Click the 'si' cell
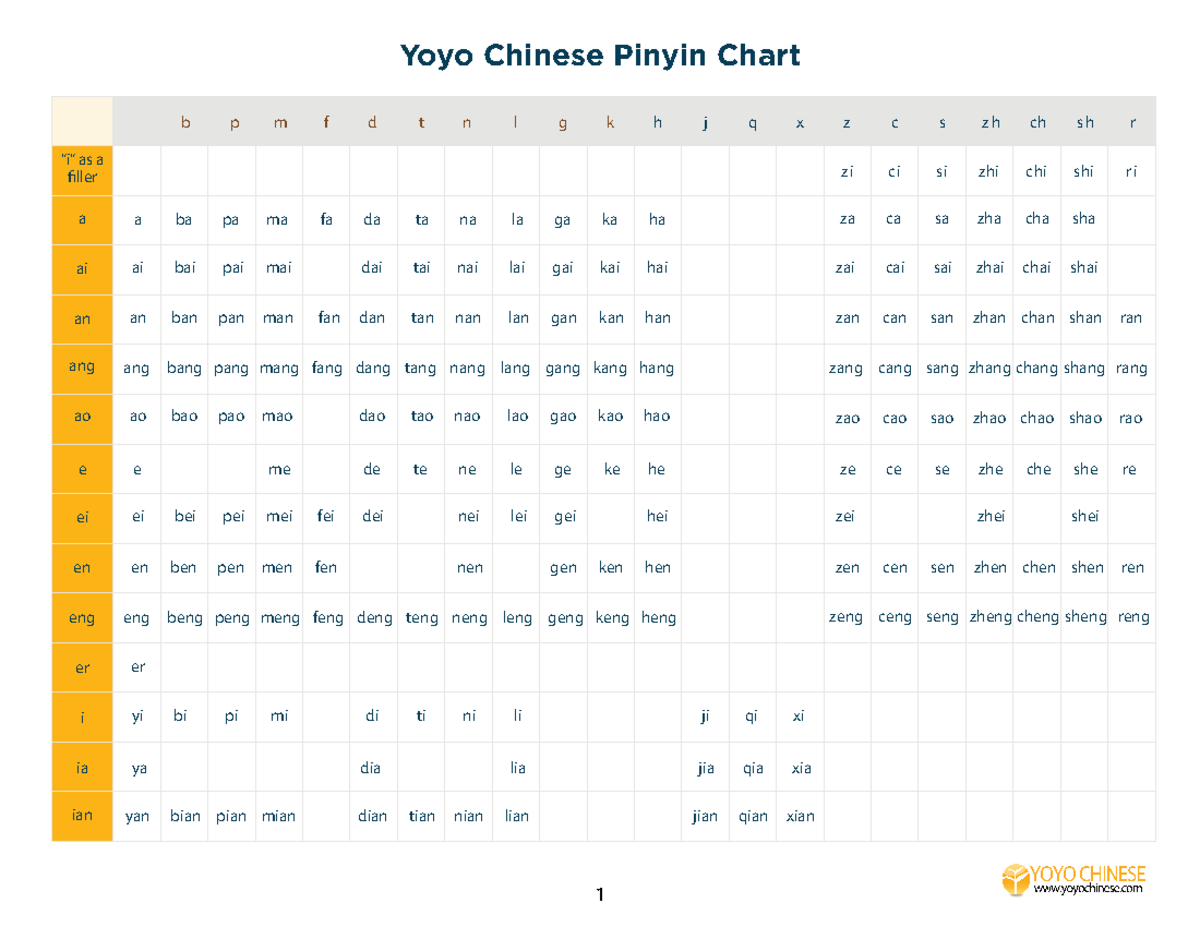 pos(941,171)
